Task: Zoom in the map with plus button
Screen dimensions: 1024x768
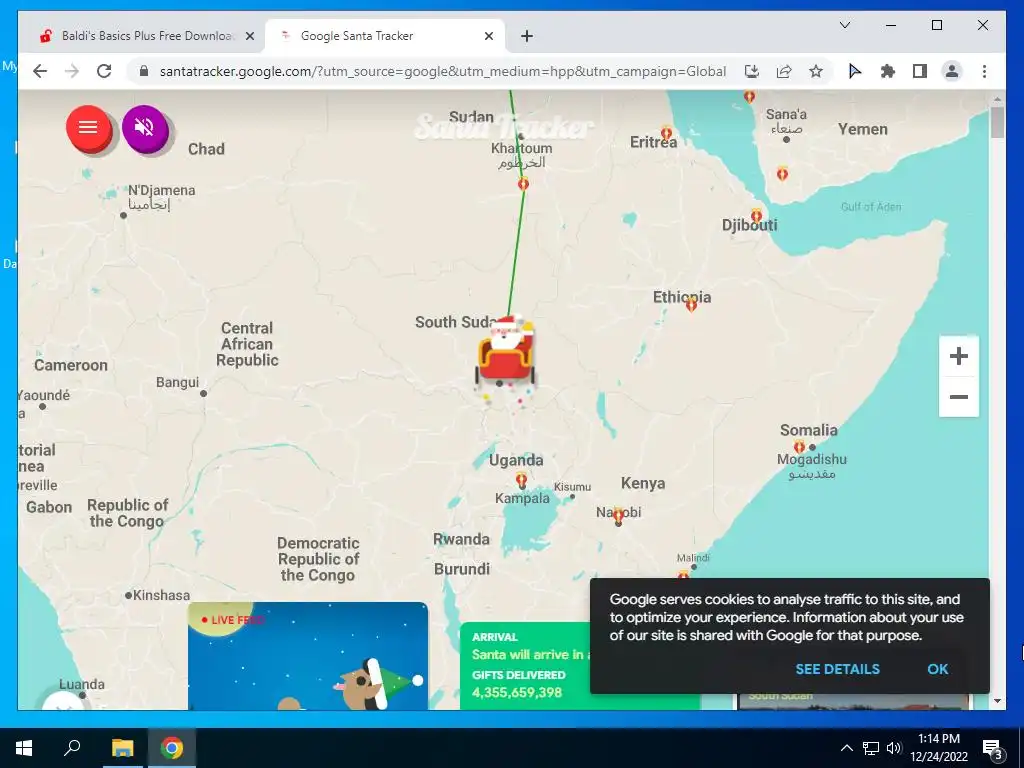Action: point(959,356)
